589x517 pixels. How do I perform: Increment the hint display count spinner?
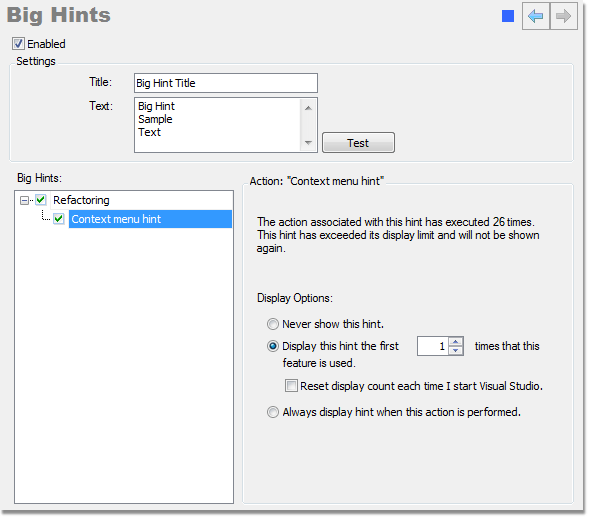(x=456, y=342)
